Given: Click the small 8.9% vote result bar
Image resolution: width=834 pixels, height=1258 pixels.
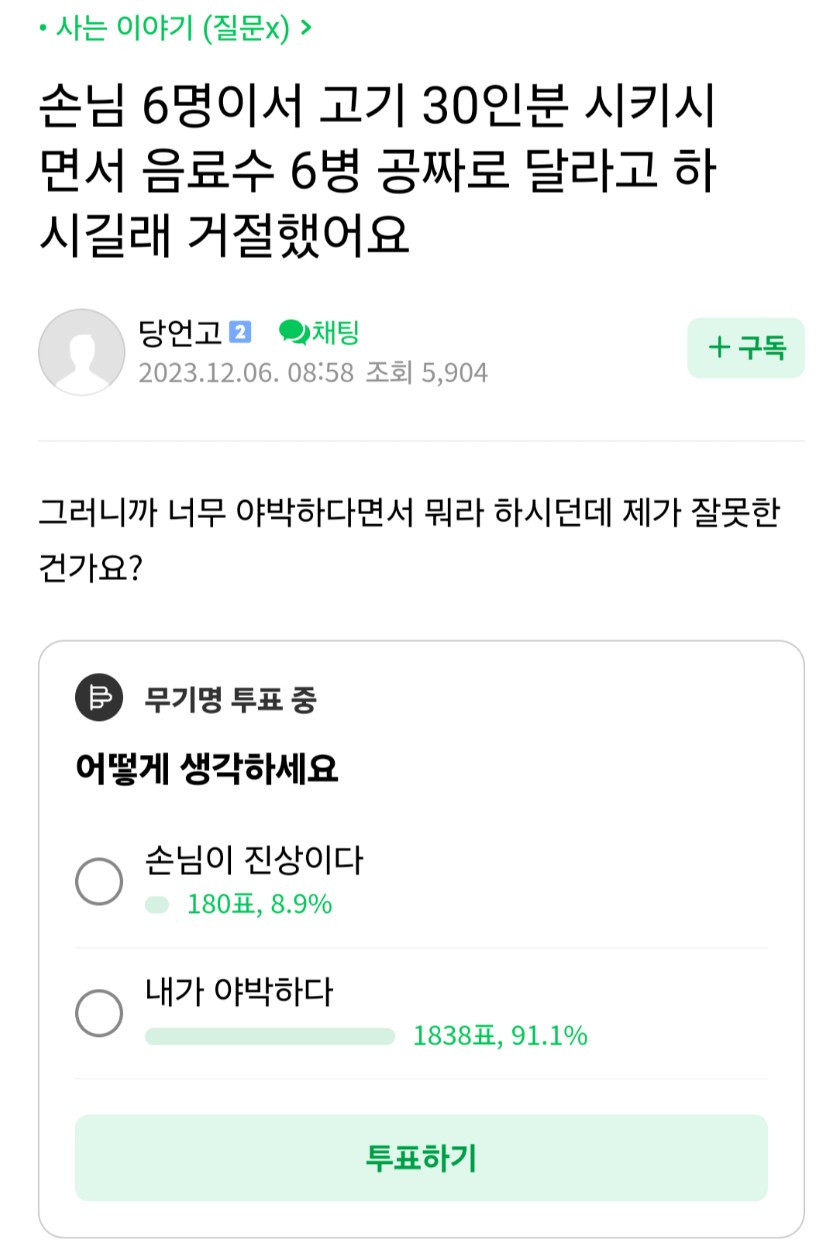Looking at the screenshot, I should (157, 905).
